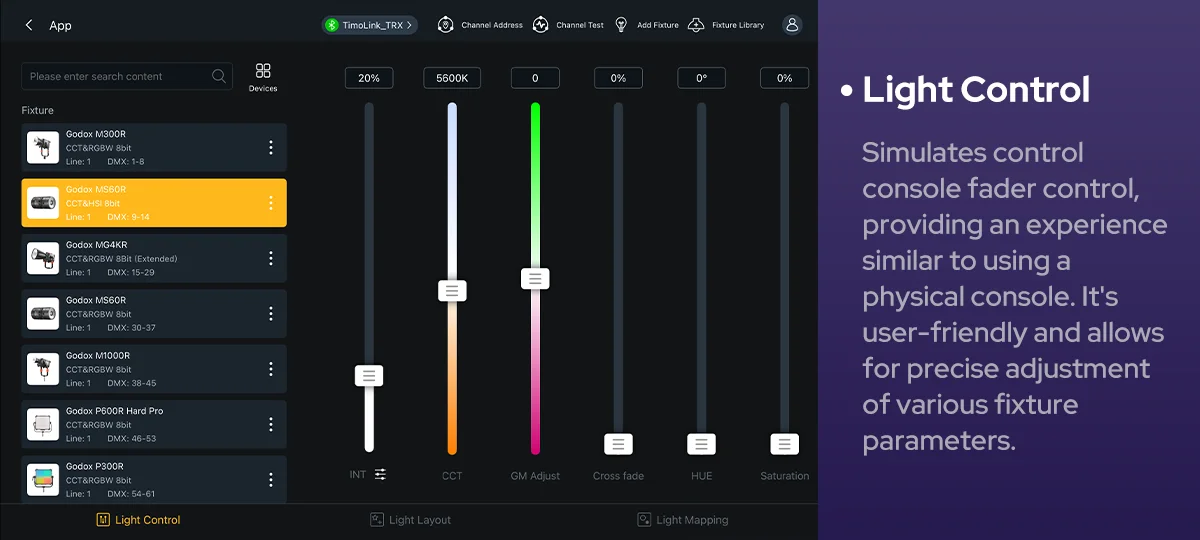
Task: Click the Add Fixture bulb icon
Action: click(x=622, y=25)
